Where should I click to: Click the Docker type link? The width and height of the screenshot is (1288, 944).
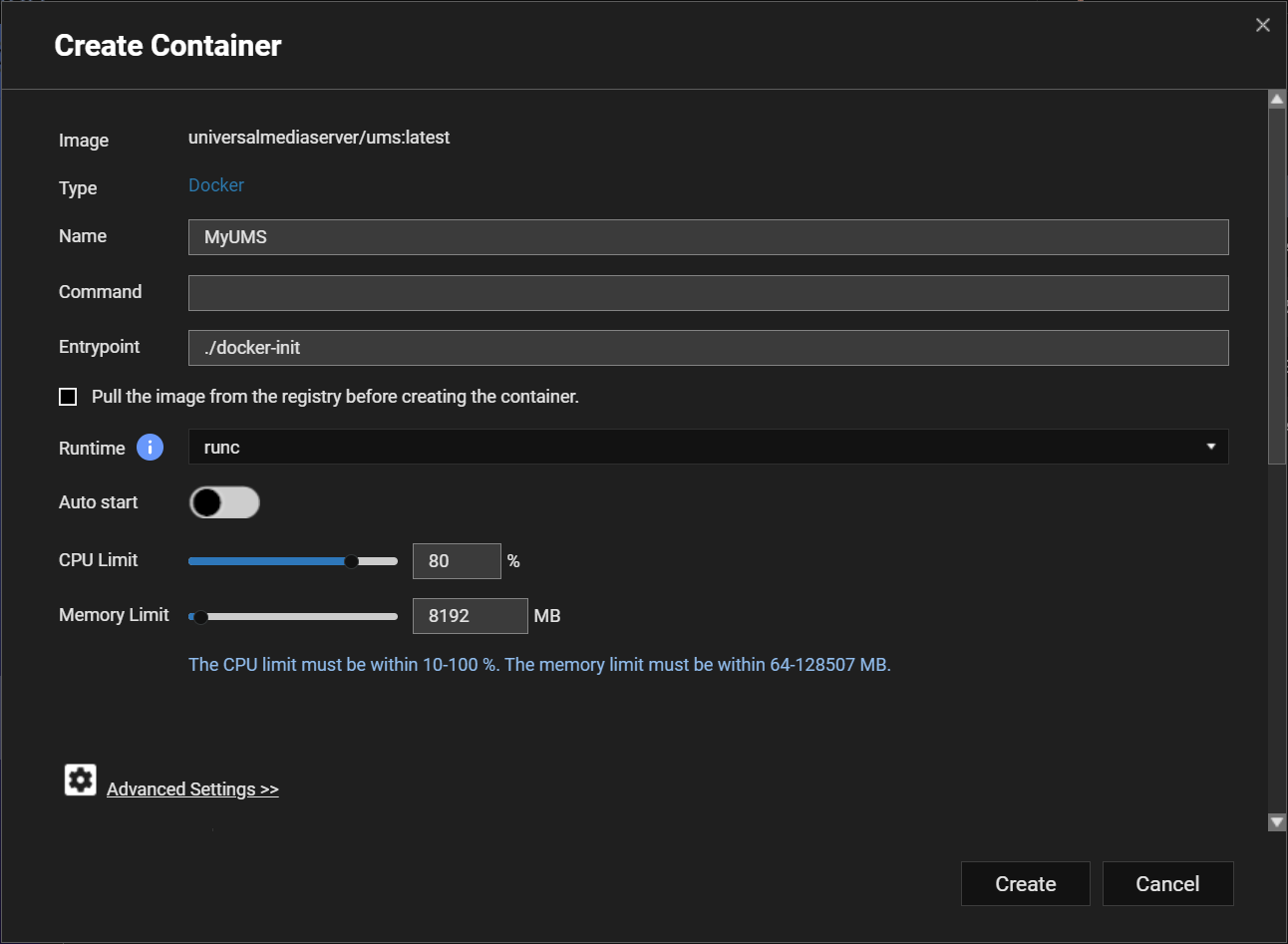(216, 185)
